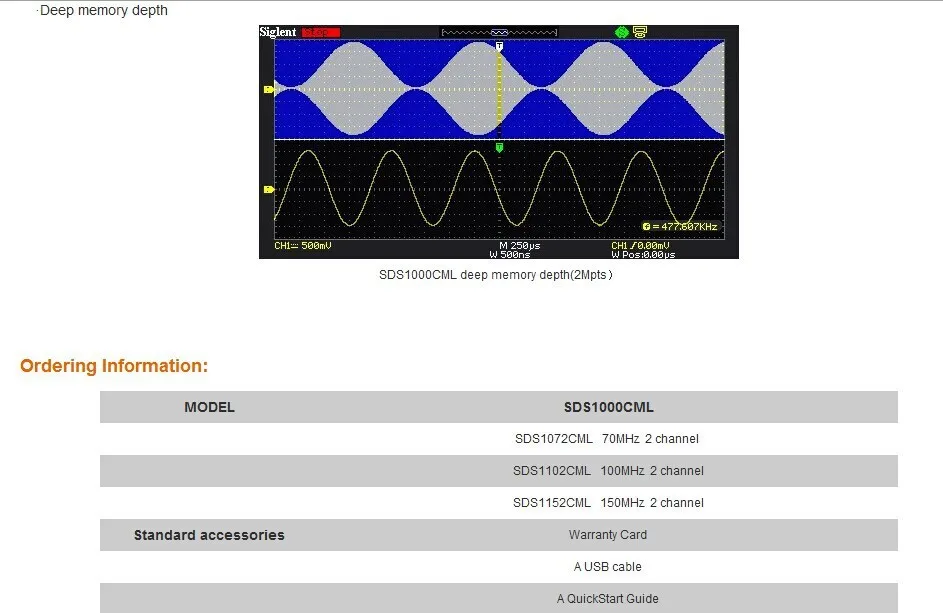Image resolution: width=943 pixels, height=613 pixels.
Task: Click the green T trigger marker in lower waveform
Action: (x=499, y=147)
